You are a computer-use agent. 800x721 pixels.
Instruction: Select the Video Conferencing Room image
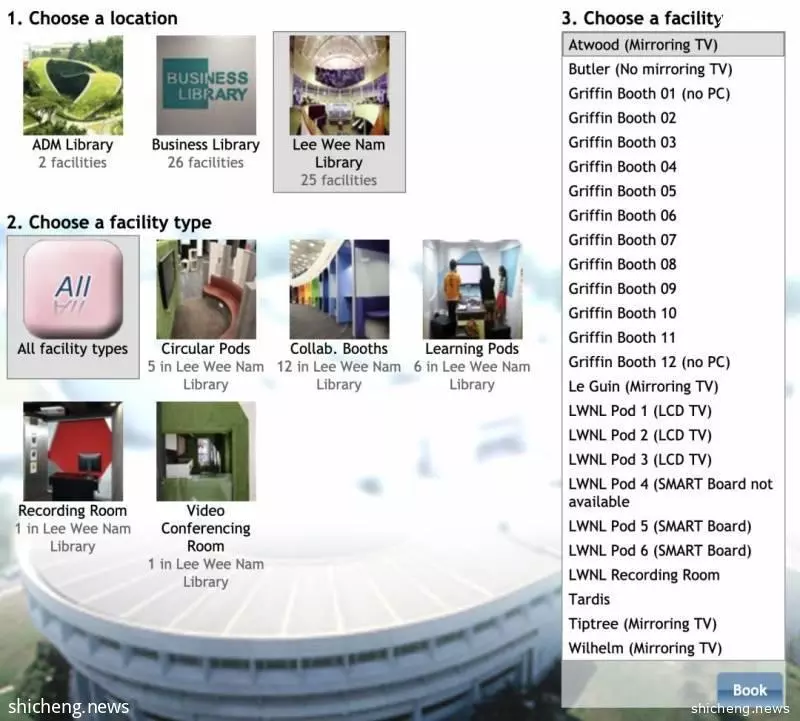206,451
